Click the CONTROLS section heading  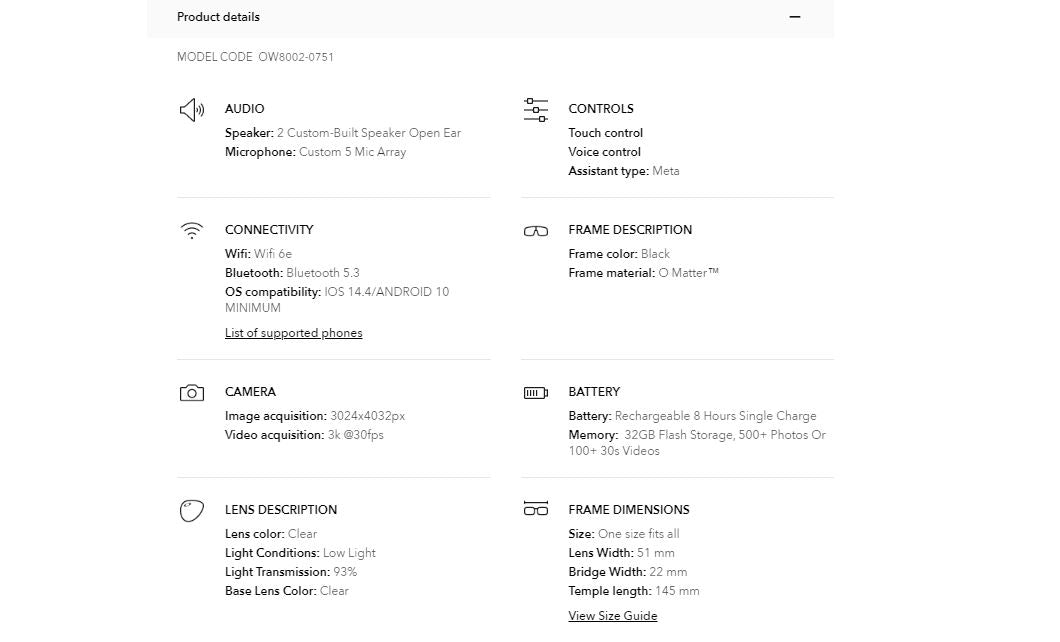point(600,109)
